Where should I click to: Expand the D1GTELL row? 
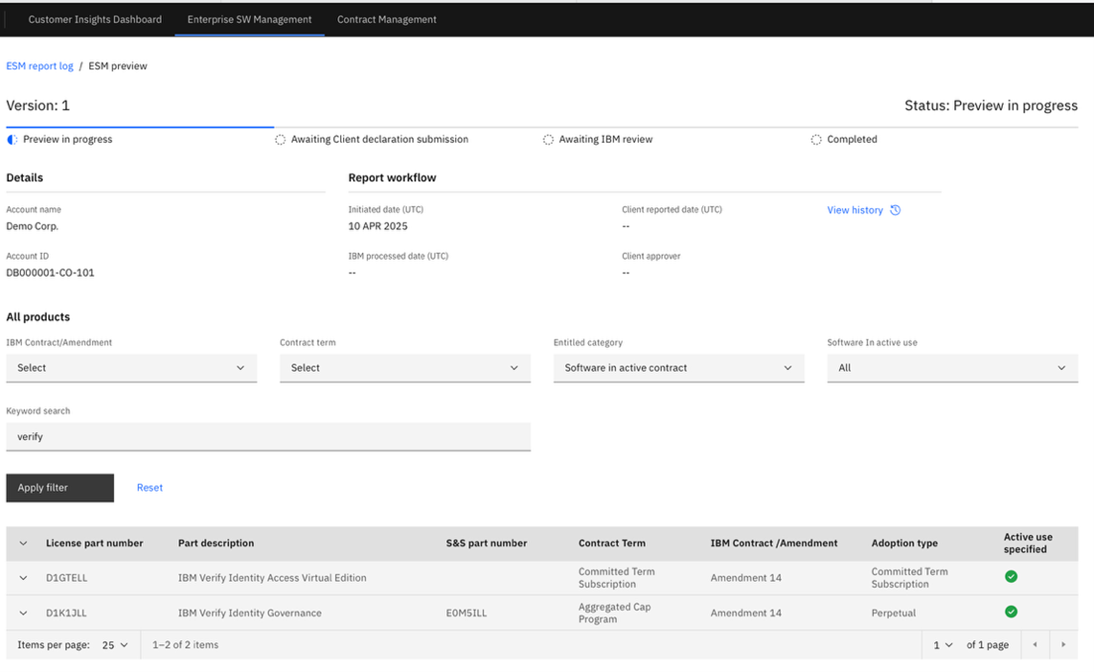click(x=23, y=578)
